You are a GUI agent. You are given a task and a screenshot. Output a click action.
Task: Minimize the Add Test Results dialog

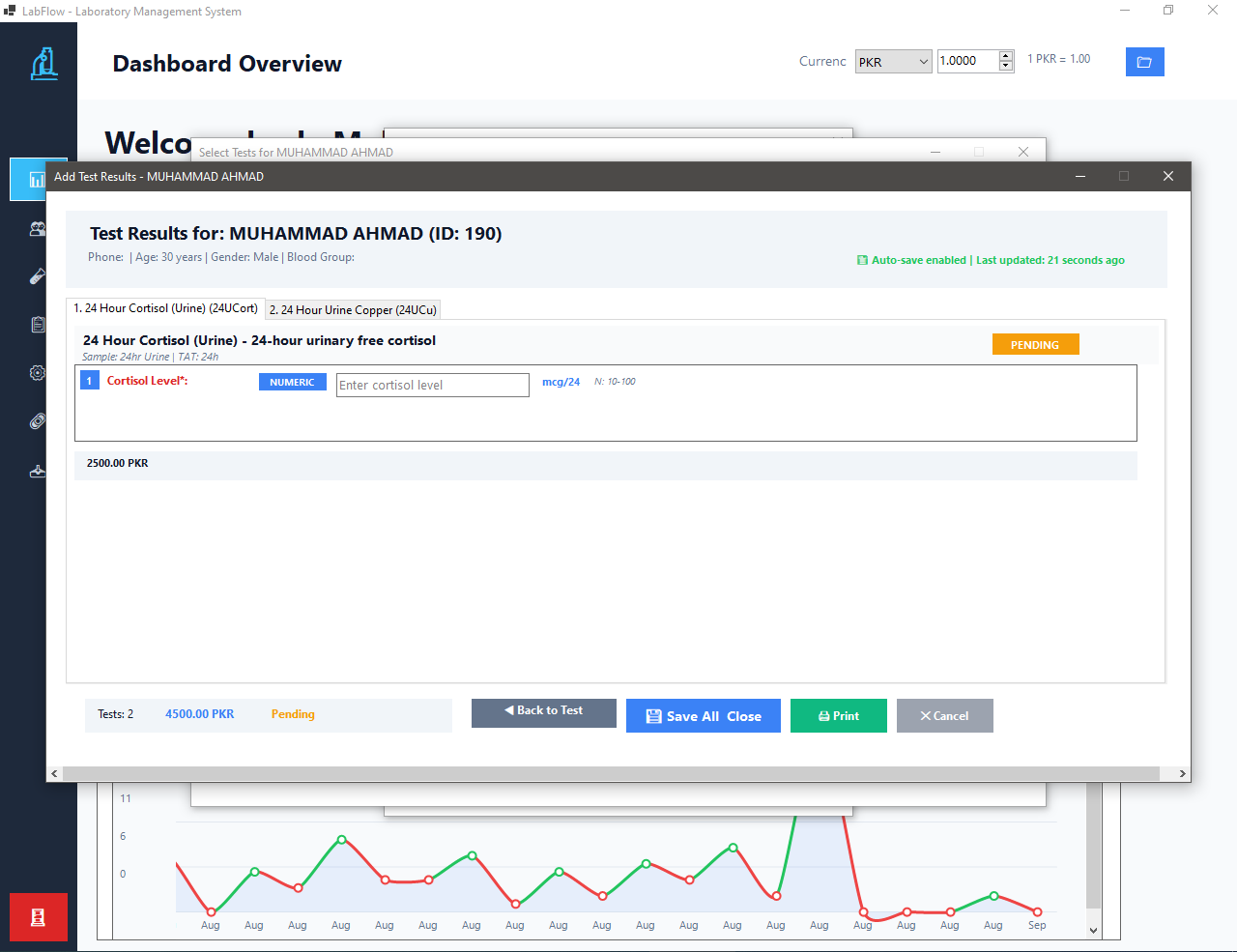pos(1080,176)
